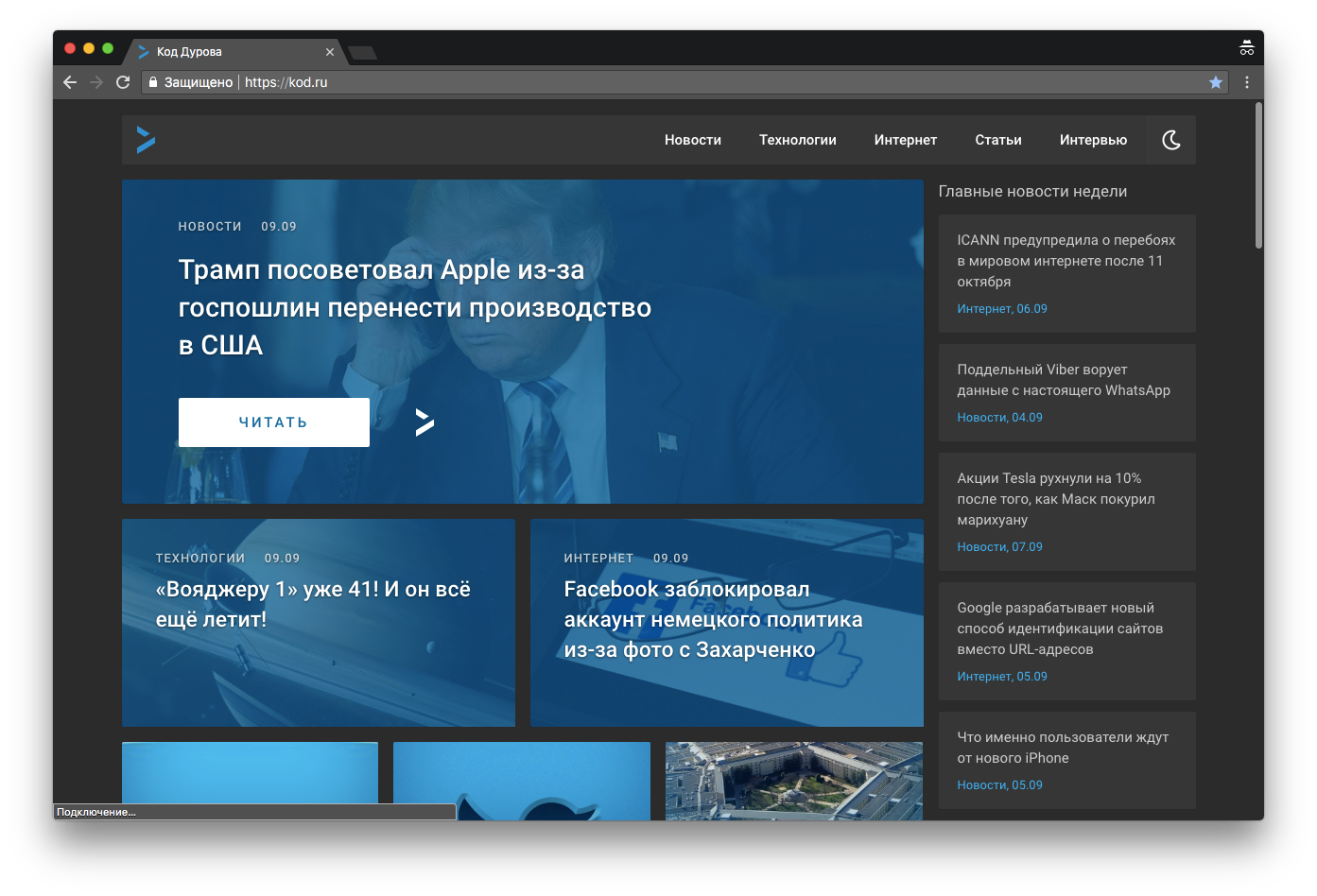The image size is (1317, 896).
Task: Maximize window with green button
Action: pyautogui.click(x=108, y=48)
